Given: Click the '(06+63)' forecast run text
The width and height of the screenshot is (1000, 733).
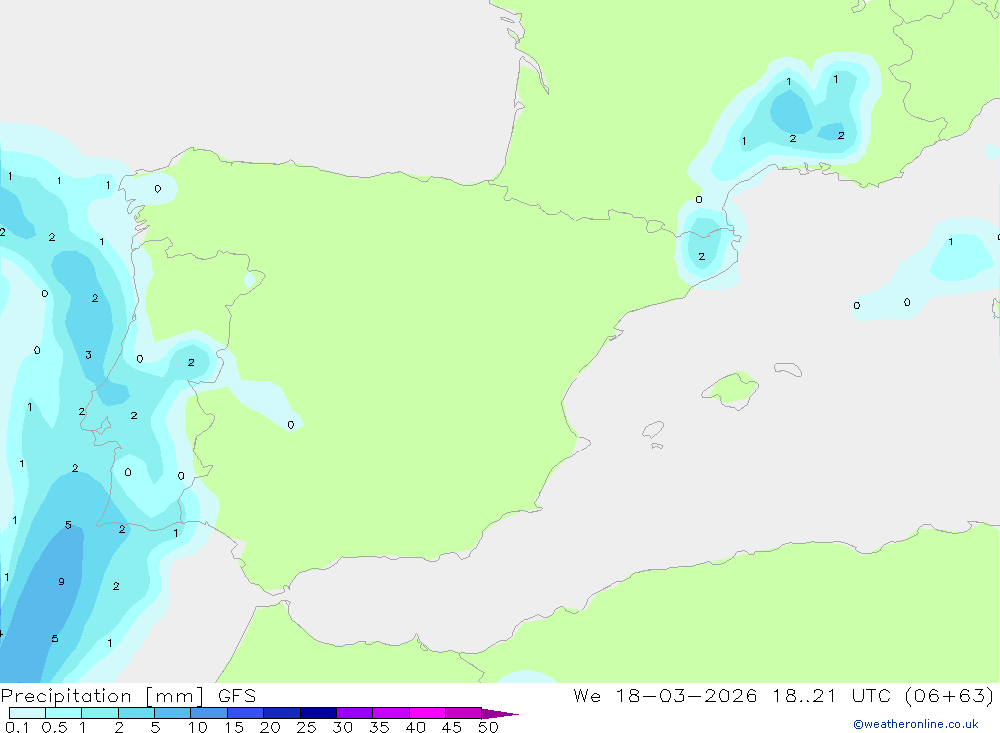Looking at the screenshot, I should point(950,695).
